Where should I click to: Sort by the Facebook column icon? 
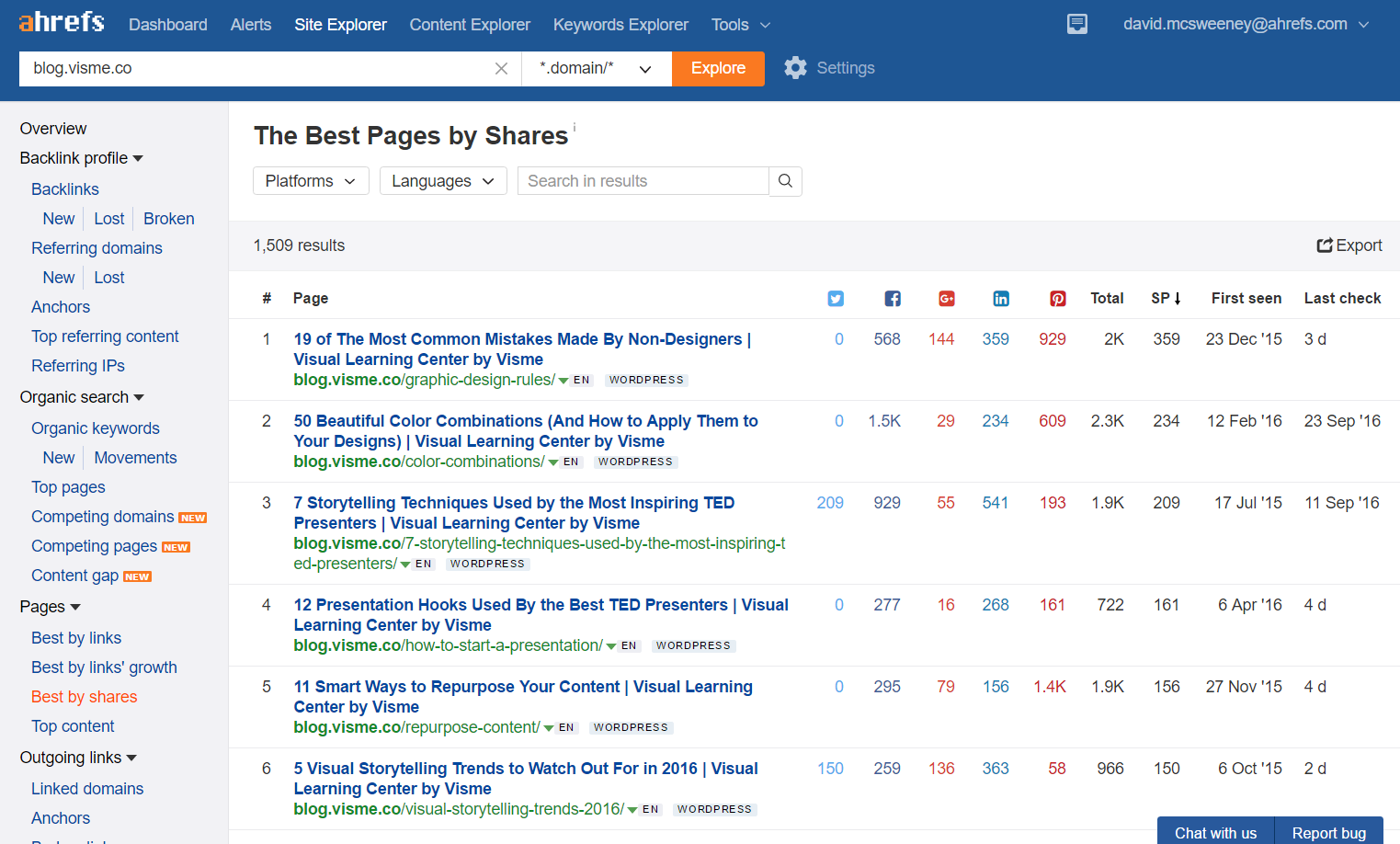tap(893, 299)
